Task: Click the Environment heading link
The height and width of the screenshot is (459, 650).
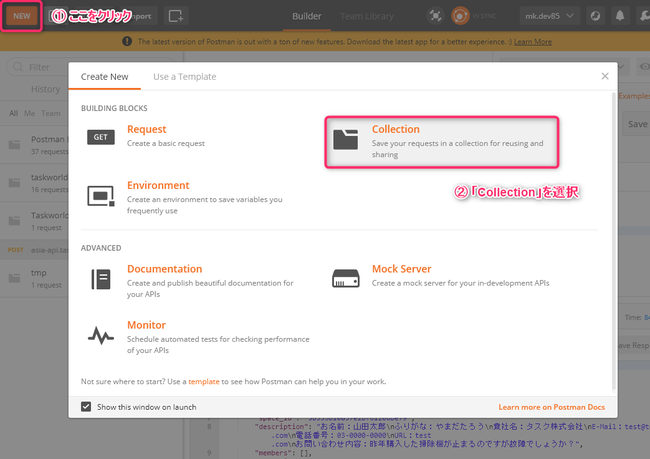Action: click(158, 185)
